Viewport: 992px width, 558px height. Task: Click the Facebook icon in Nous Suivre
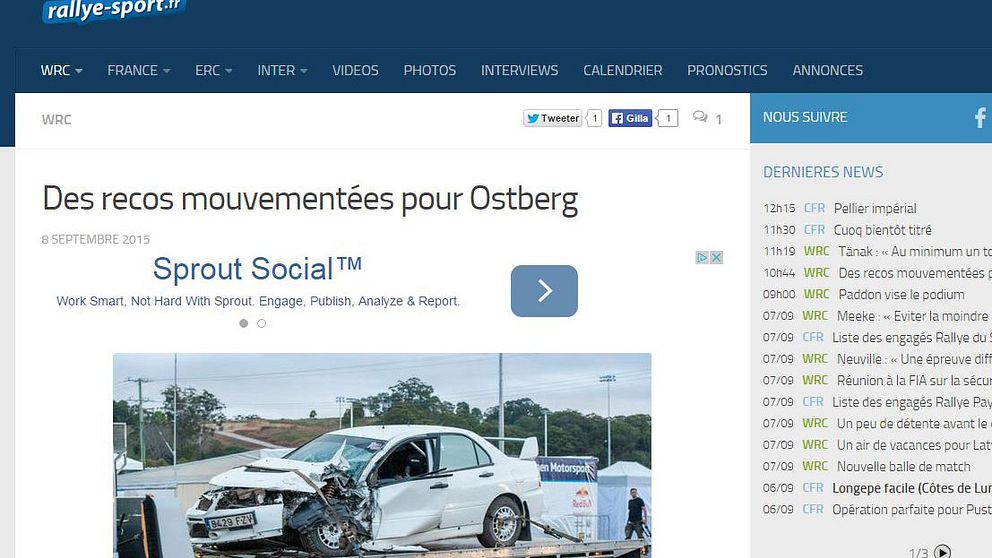(980, 118)
